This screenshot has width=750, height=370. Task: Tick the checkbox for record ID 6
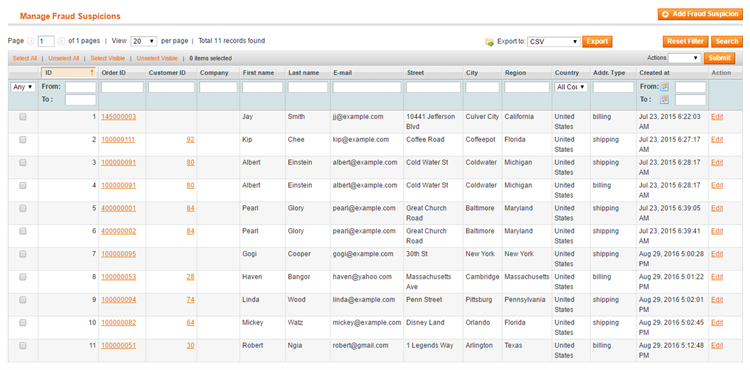click(22, 231)
